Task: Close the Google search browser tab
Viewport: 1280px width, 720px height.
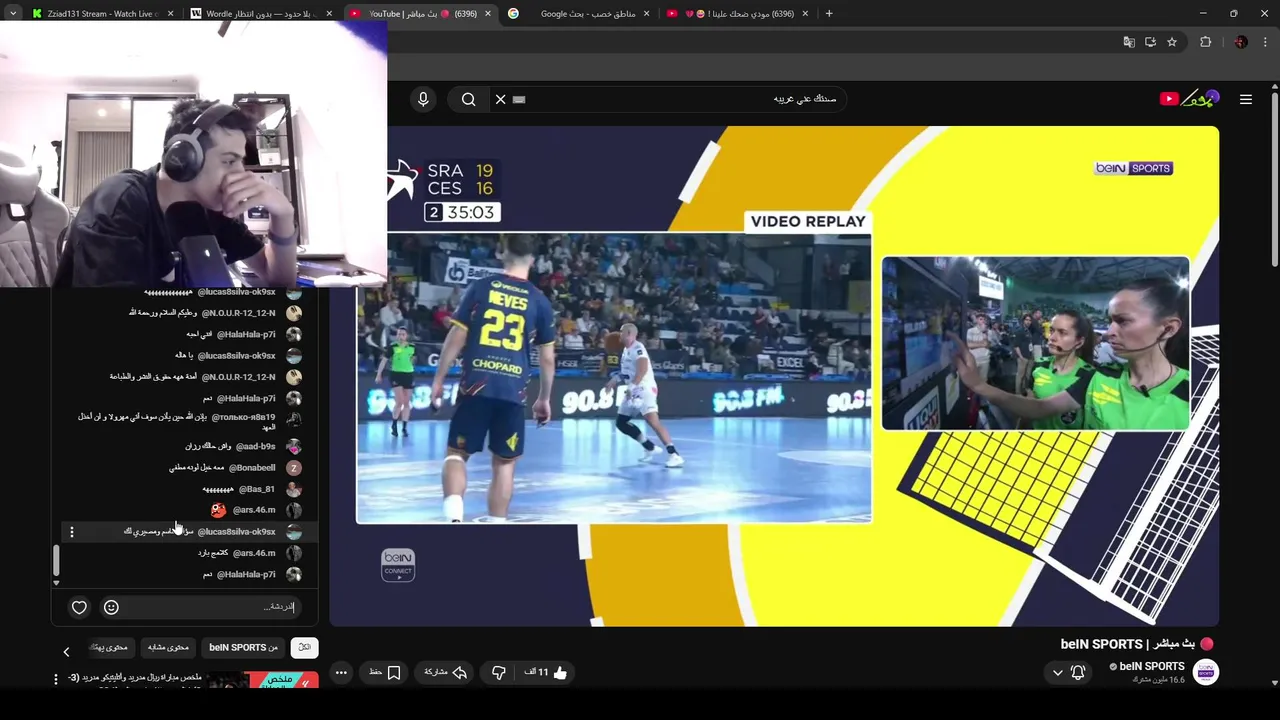Action: pos(647,14)
